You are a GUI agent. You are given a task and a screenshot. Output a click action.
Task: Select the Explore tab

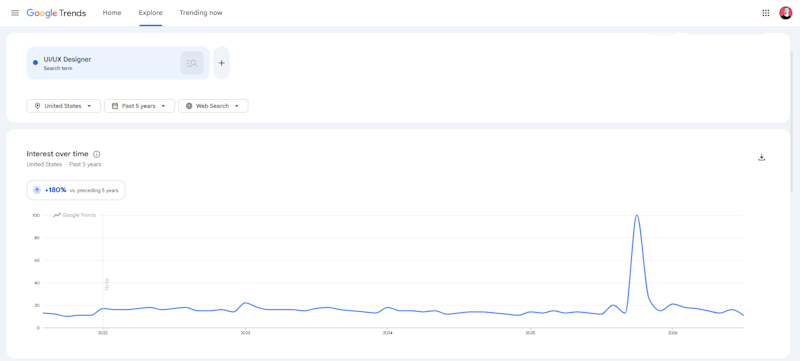[x=151, y=13]
